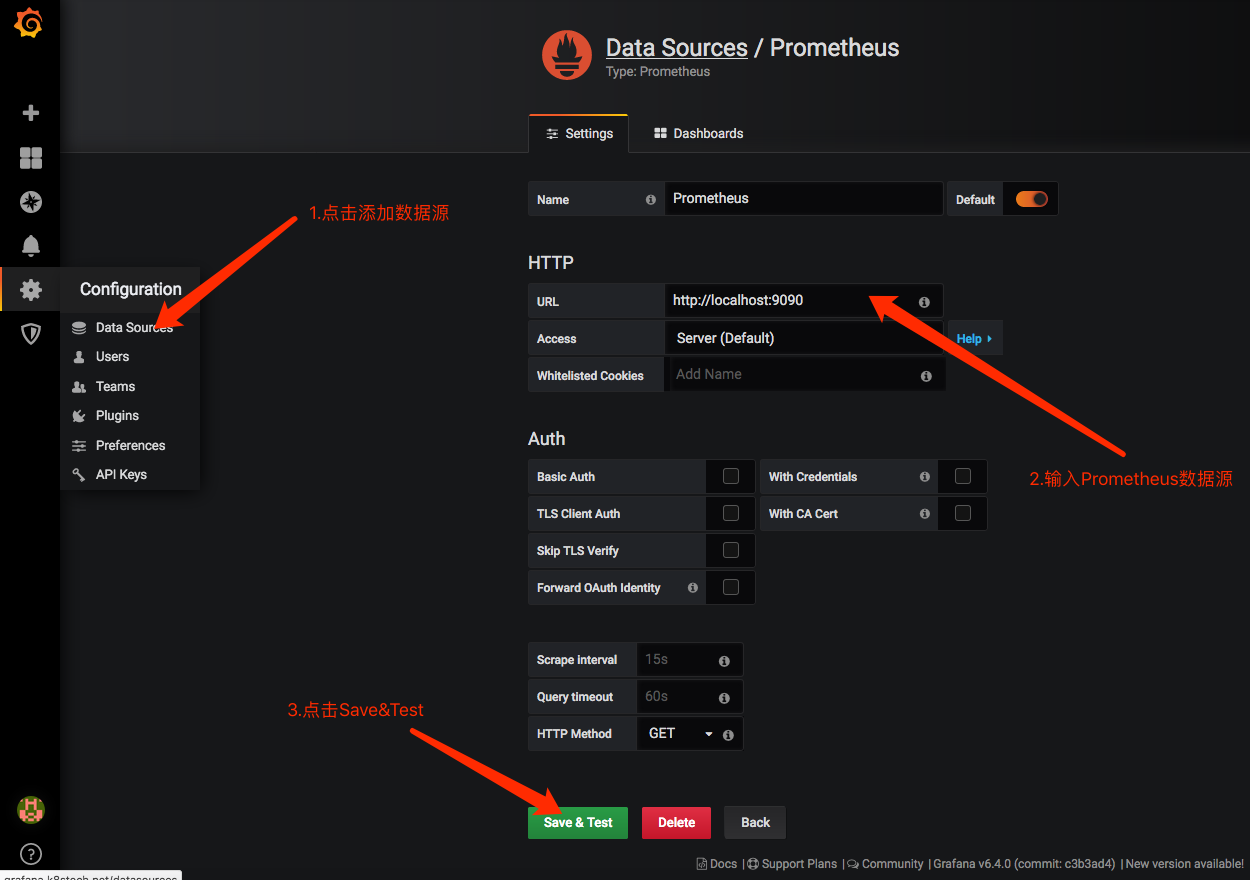Viewport: 1250px width, 880px height.
Task: Toggle the Default switch for this datasource
Action: [x=1030, y=198]
